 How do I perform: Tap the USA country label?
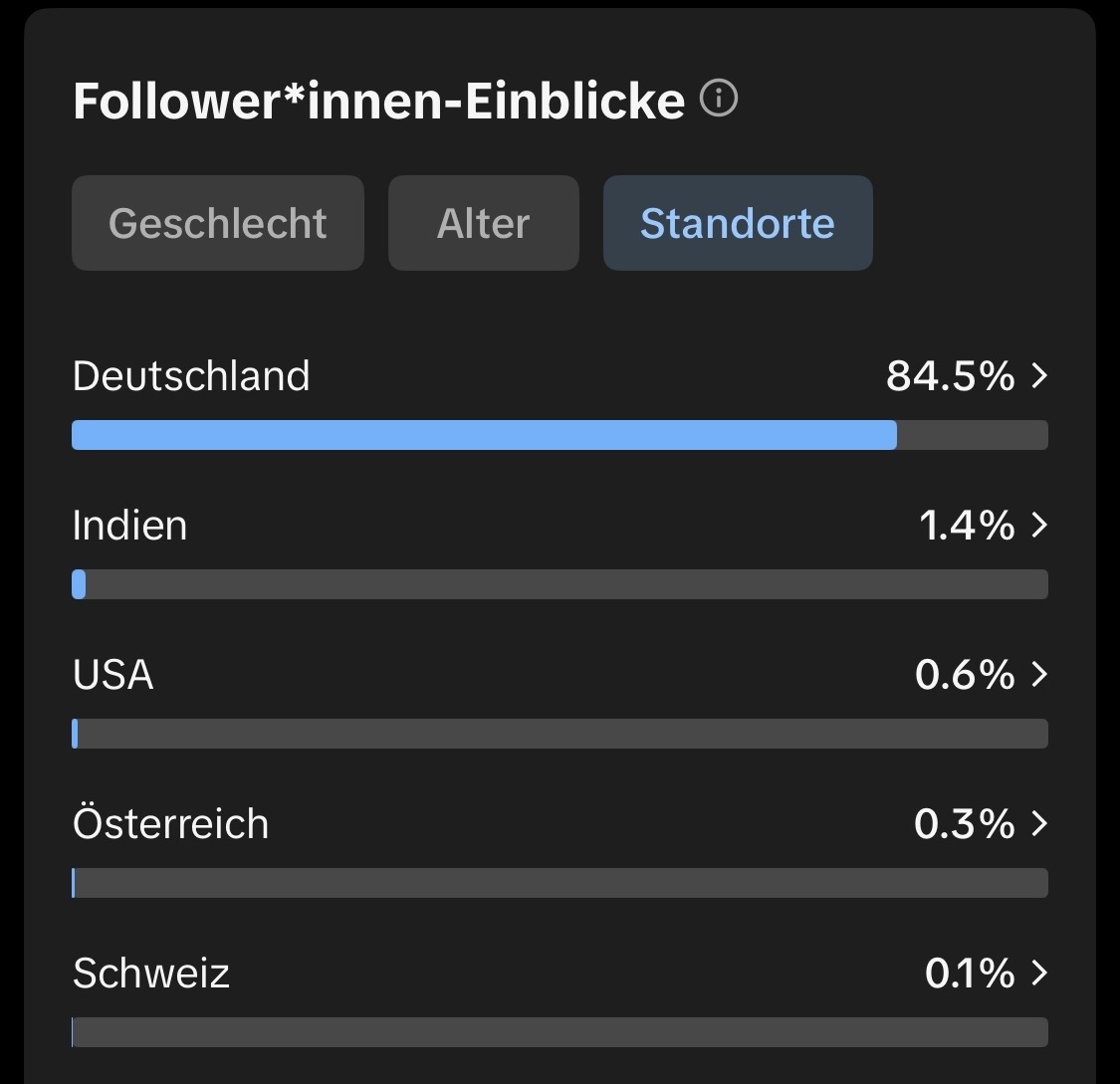(x=113, y=675)
